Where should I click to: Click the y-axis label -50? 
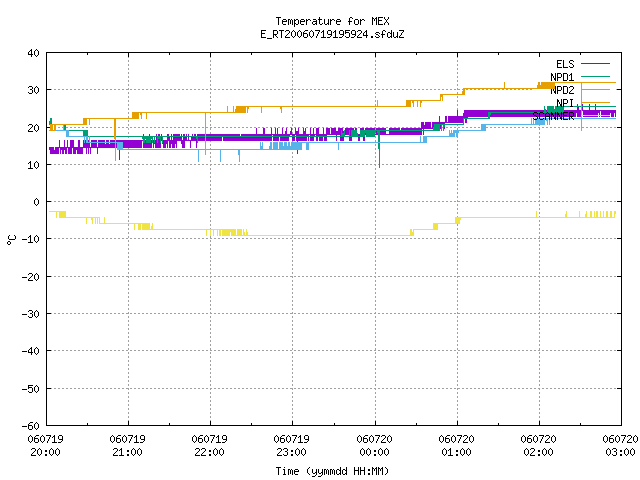click(31, 389)
